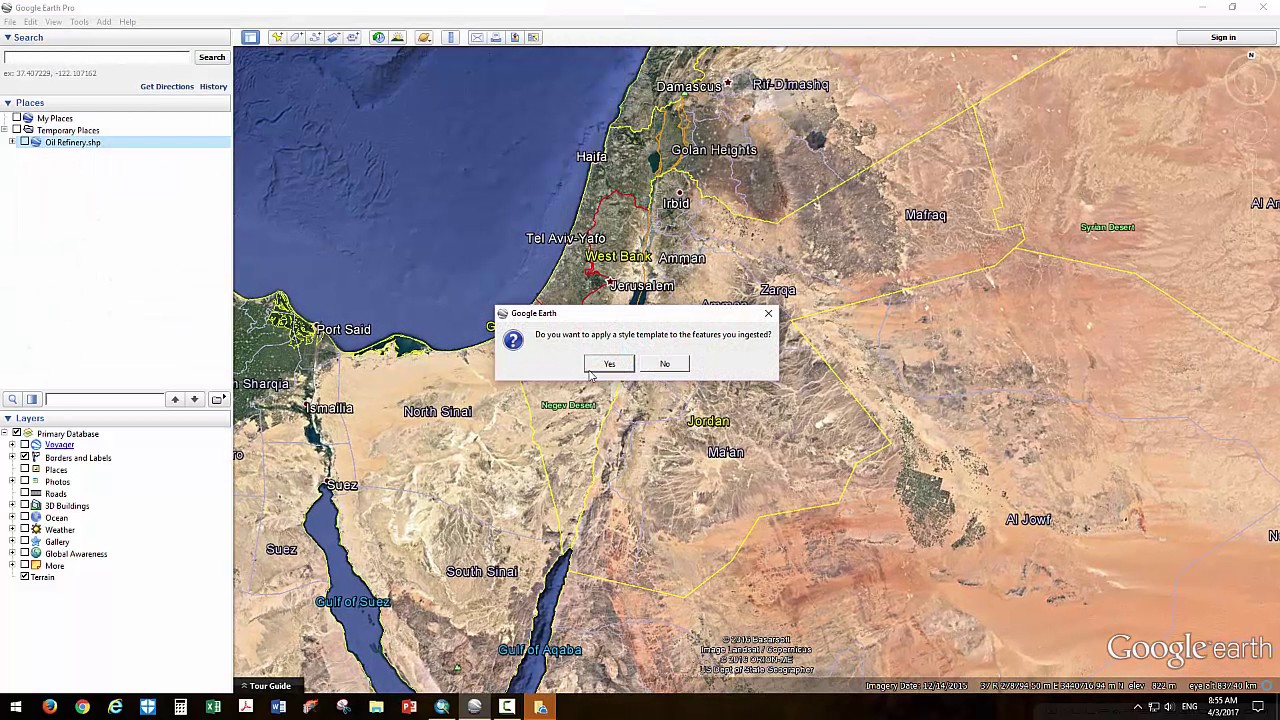Image resolution: width=1280 pixels, height=720 pixels.
Task: Enable the 3D Buildings layer checkbox
Action: [x=25, y=505]
